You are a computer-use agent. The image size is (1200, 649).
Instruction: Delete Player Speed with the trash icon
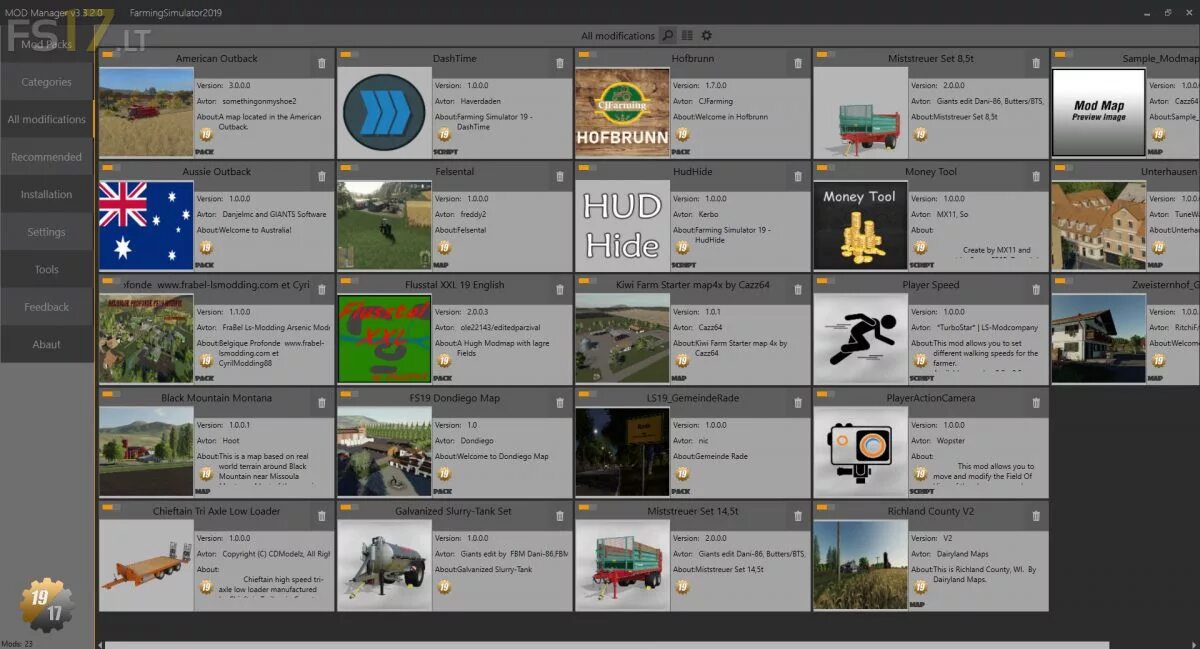(1036, 288)
